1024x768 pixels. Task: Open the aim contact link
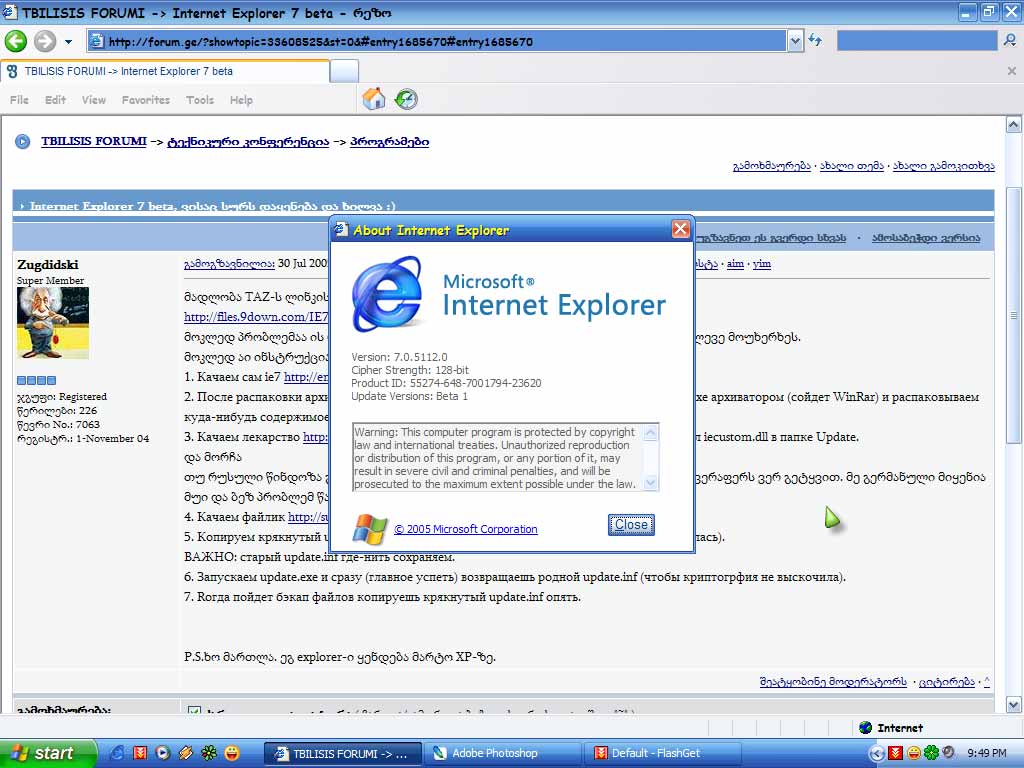click(x=735, y=263)
